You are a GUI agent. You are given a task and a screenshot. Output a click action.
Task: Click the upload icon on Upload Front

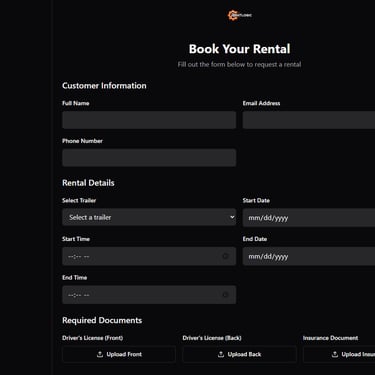click(x=100, y=354)
